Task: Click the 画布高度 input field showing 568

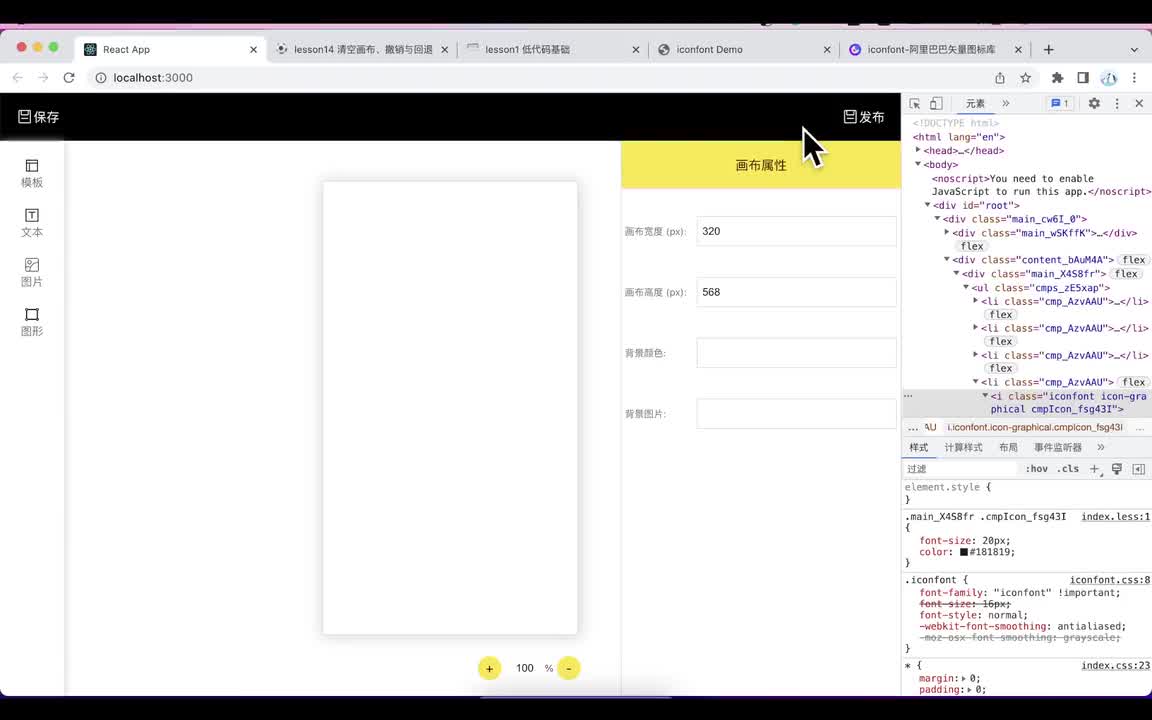Action: point(796,292)
